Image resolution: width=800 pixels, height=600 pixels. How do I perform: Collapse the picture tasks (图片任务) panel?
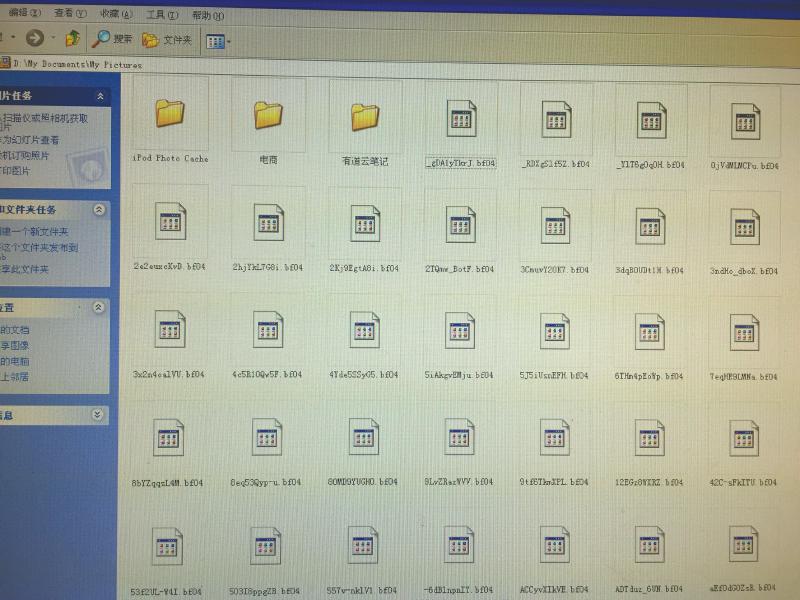100,96
